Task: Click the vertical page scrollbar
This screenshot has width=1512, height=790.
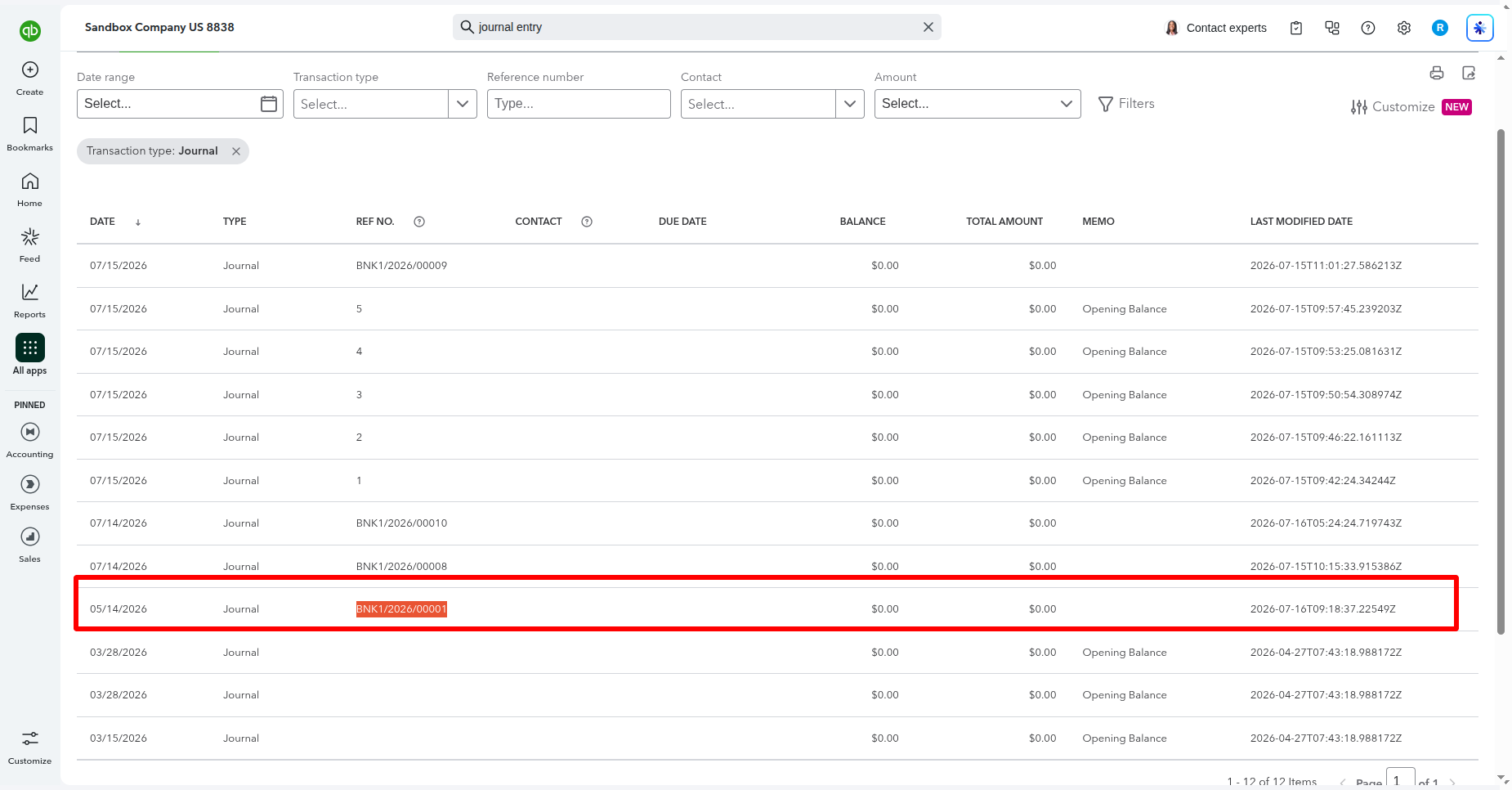Action: click(x=1501, y=381)
